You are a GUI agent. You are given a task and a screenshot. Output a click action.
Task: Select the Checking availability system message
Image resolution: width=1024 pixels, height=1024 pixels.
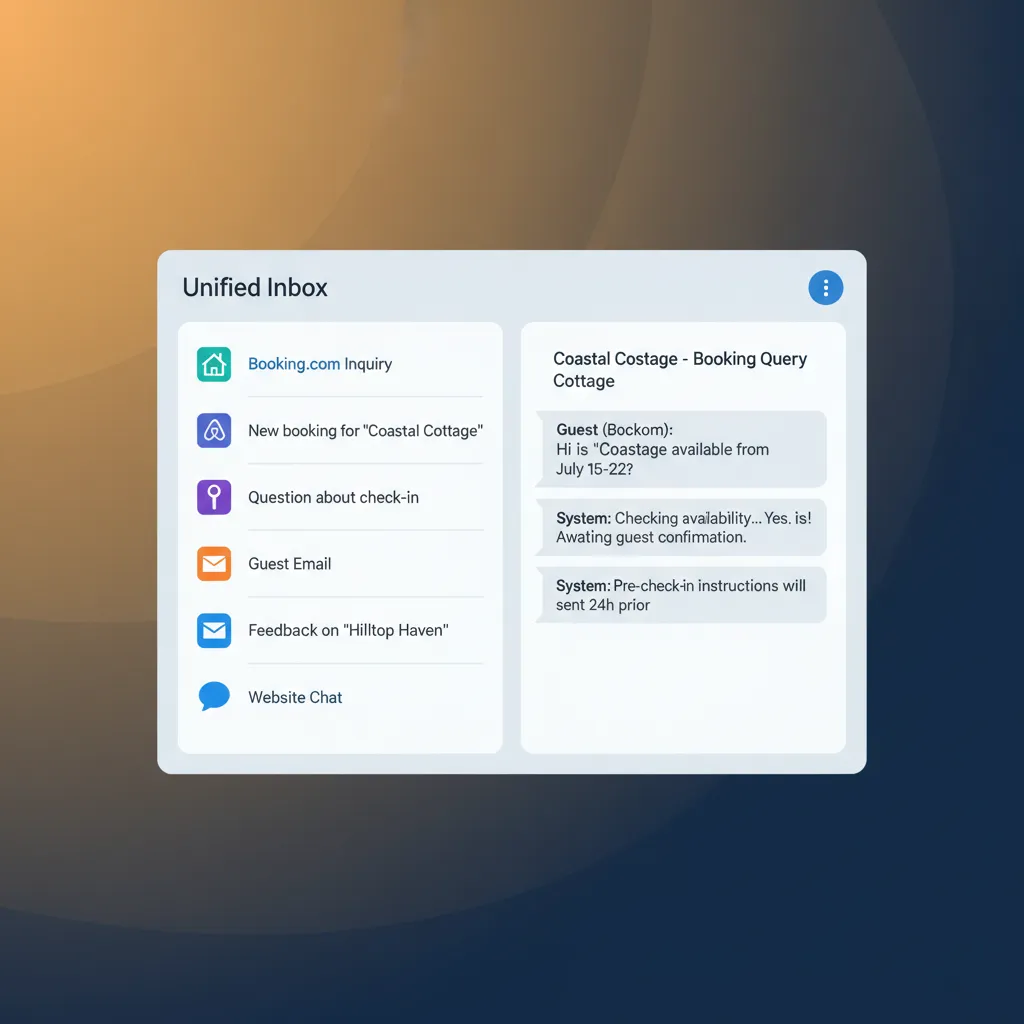681,527
